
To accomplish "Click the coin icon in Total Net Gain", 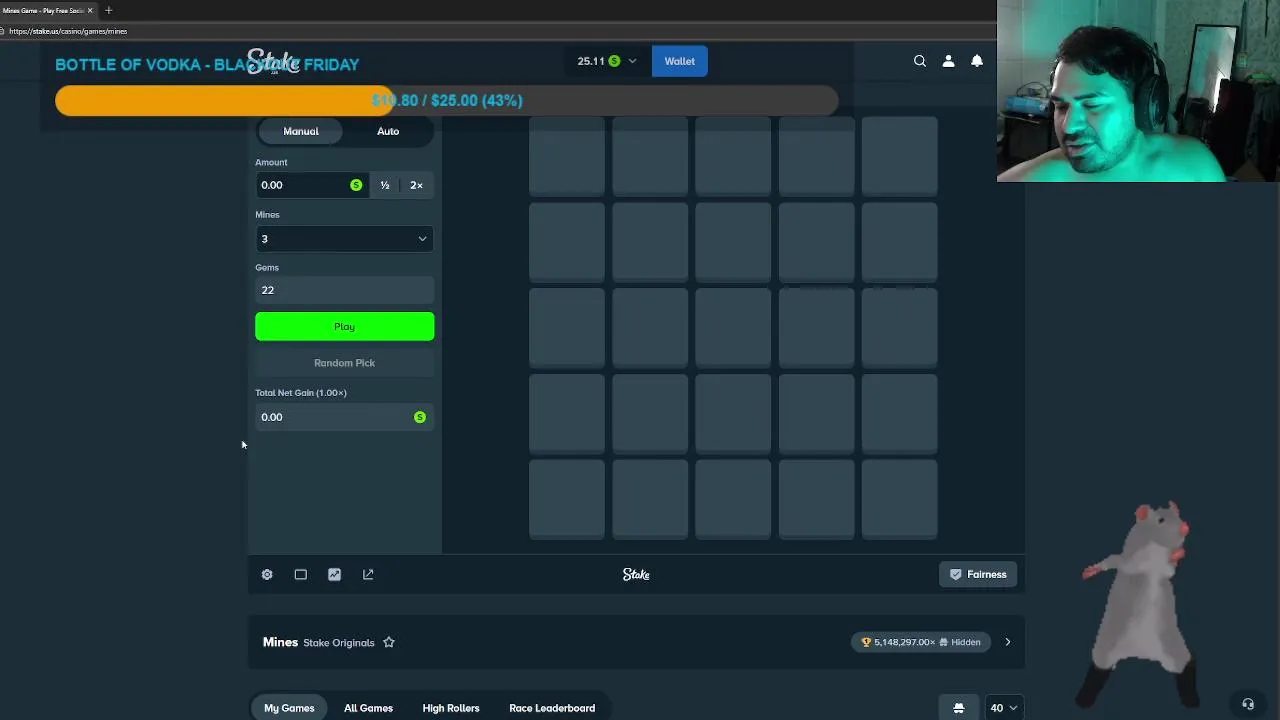I will pos(420,417).
